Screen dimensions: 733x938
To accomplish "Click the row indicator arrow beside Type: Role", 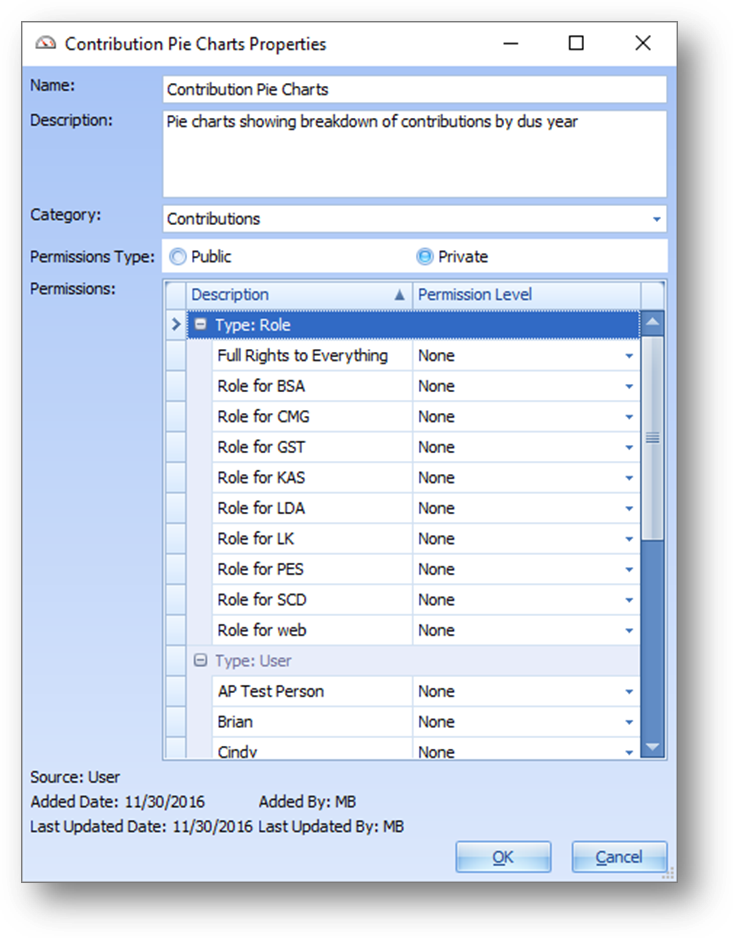I will pyautogui.click(x=176, y=324).
